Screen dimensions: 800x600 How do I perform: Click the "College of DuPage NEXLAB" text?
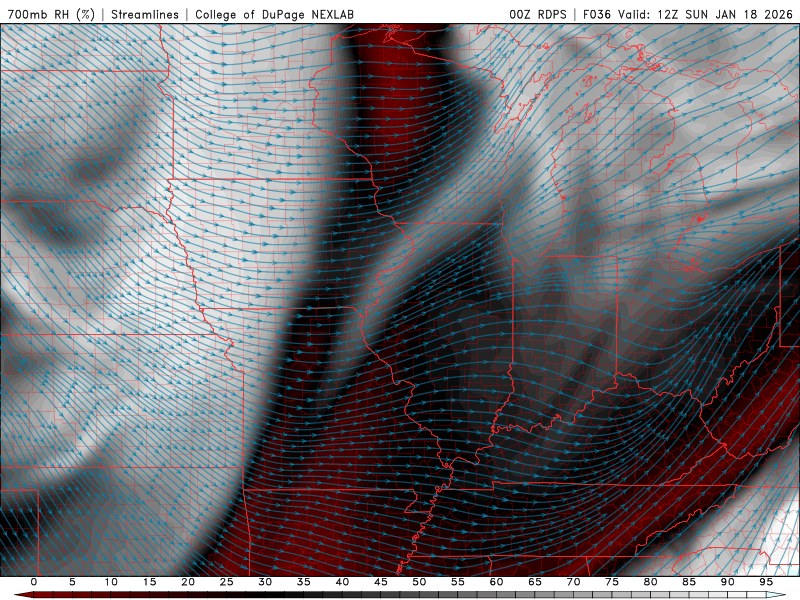click(274, 14)
